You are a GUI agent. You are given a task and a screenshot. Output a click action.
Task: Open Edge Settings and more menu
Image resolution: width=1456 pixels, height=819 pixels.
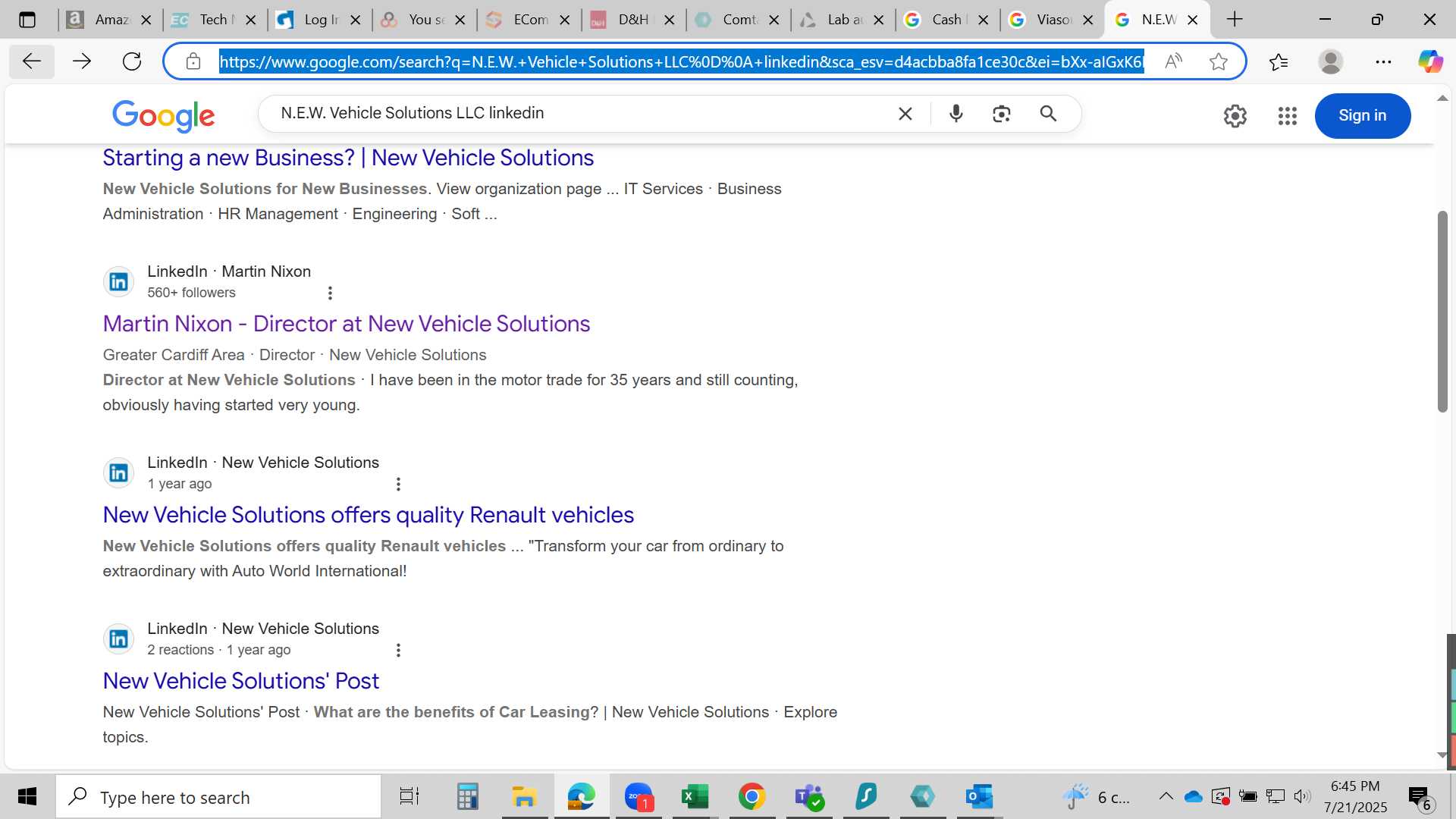pos(1383,61)
